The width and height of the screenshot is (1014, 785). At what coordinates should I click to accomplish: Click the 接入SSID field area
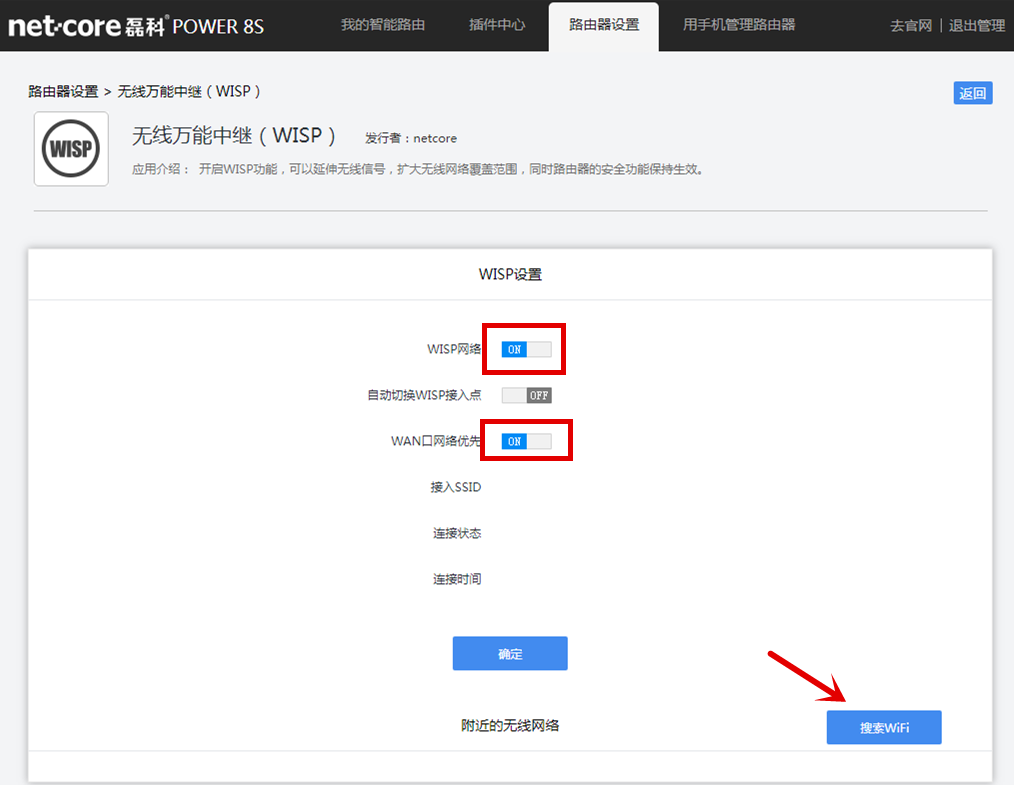point(455,487)
